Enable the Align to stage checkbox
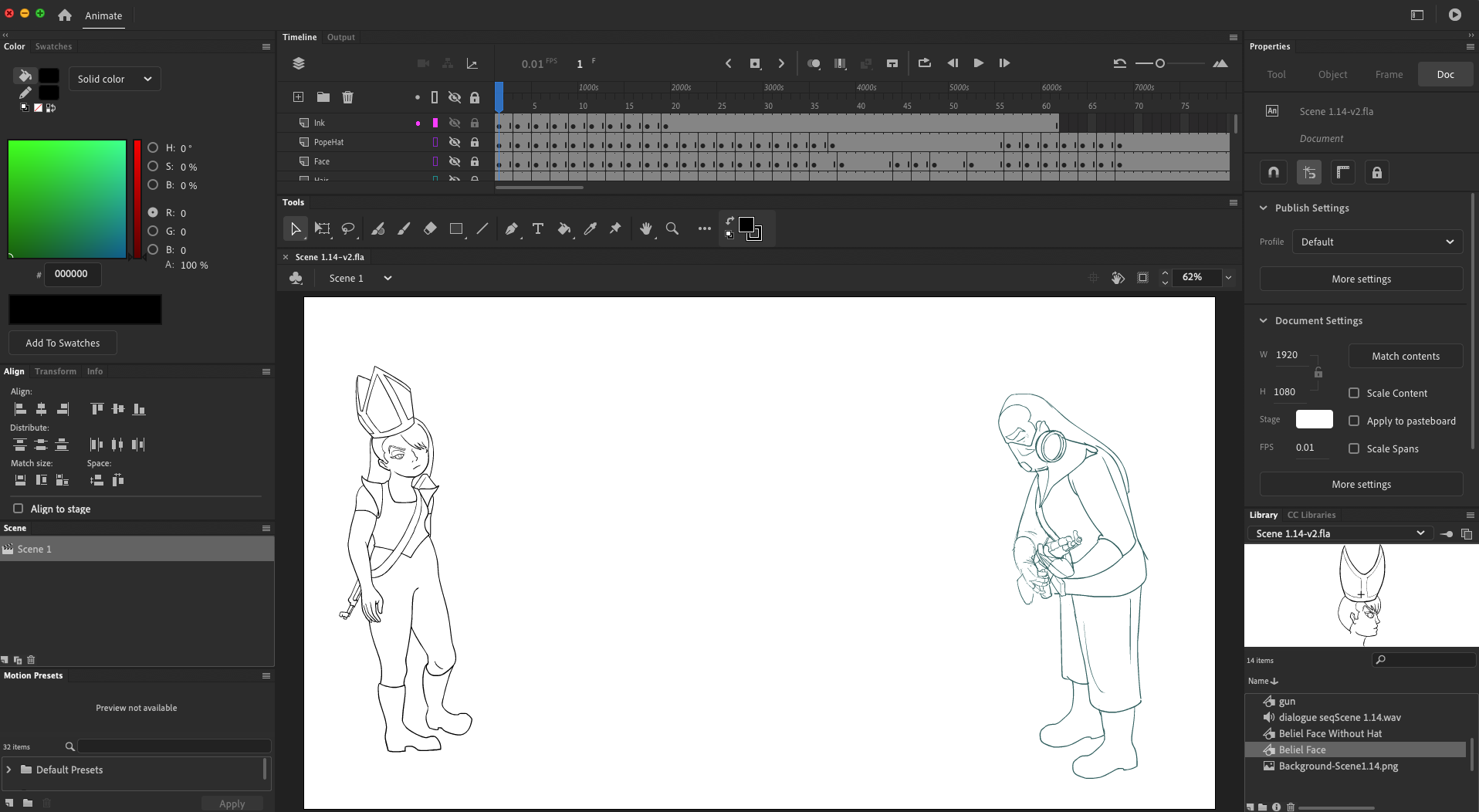The height and width of the screenshot is (812, 1479). (18, 509)
